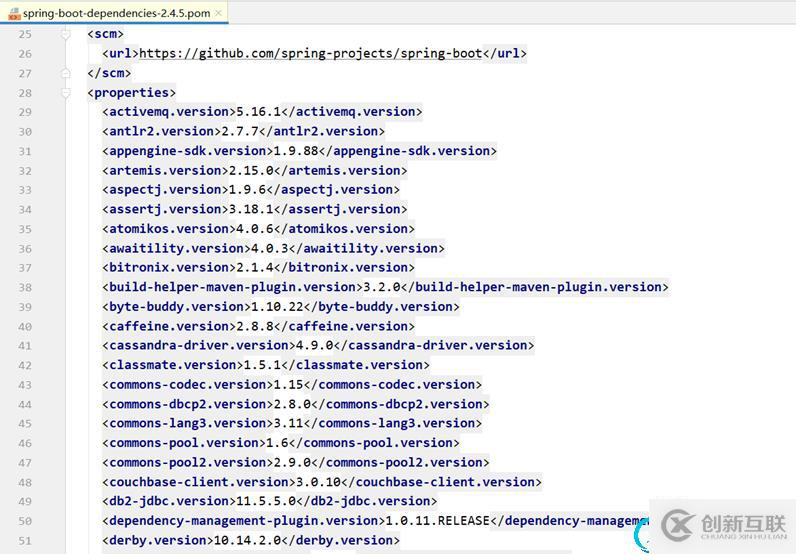Click the classmate.version value 1.5.1

pyautogui.click(x=262, y=365)
